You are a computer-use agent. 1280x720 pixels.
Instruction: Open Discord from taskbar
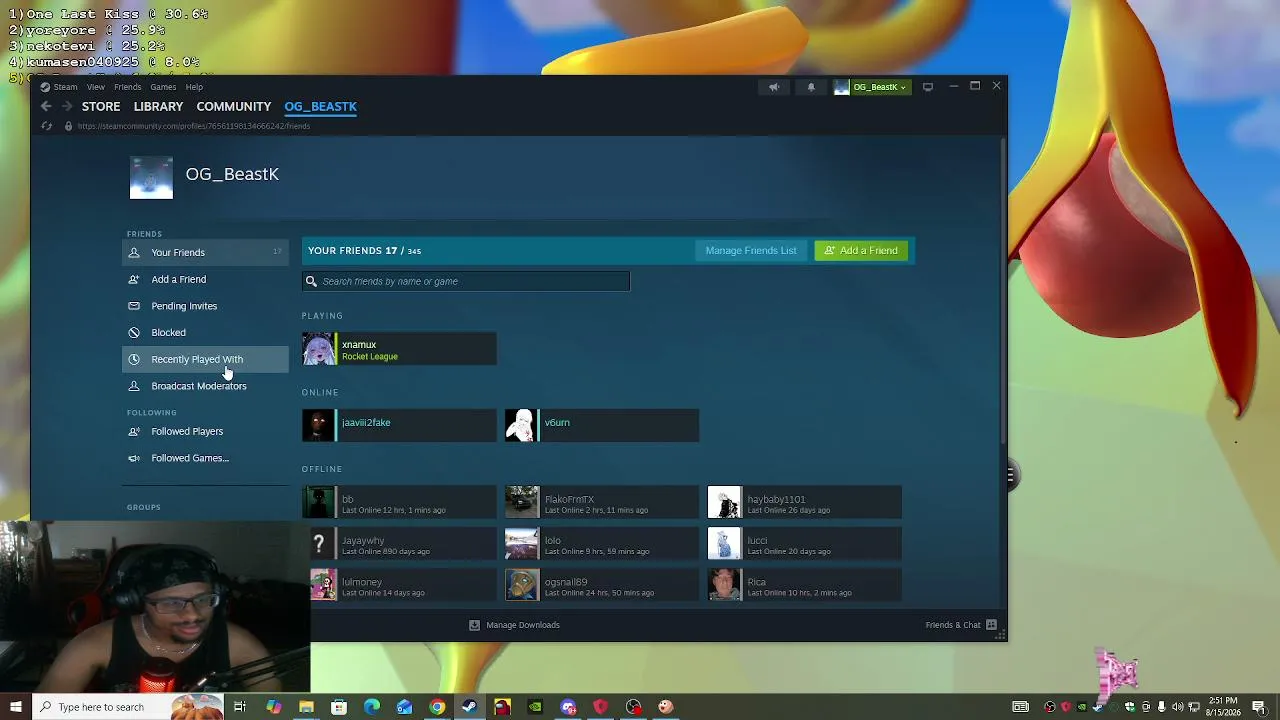568,707
